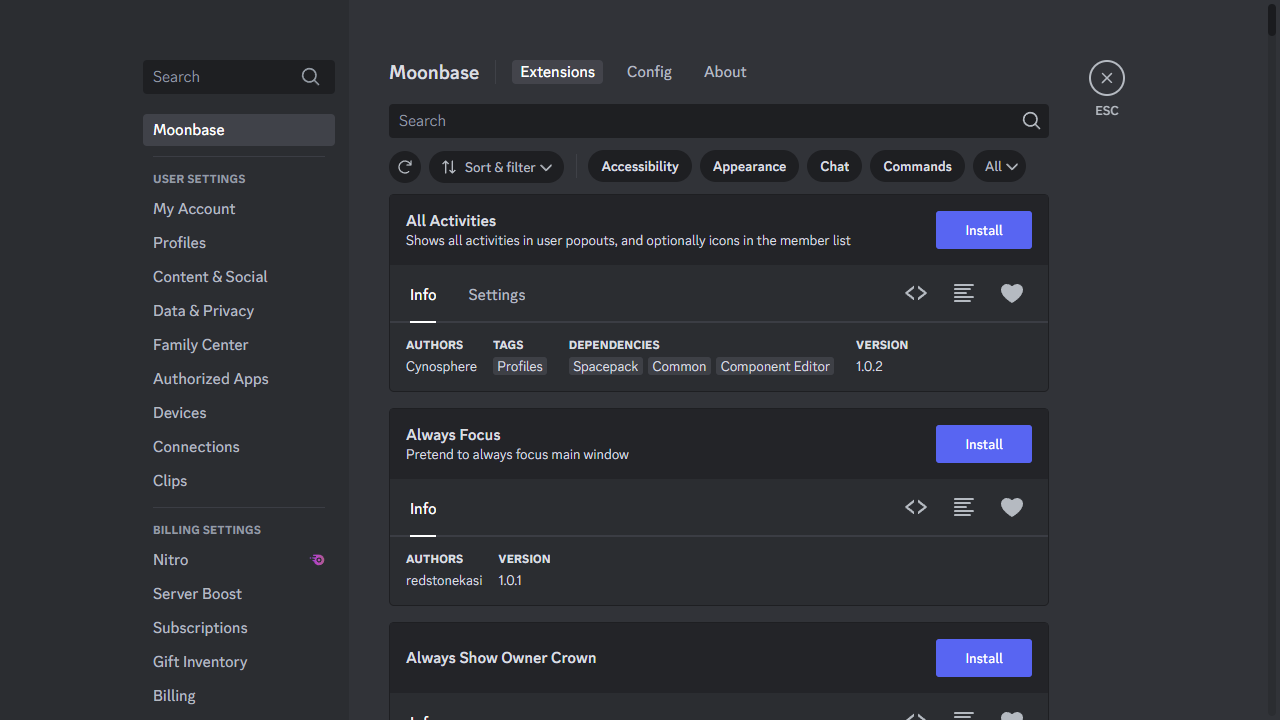Favorite the Always Focus extension
This screenshot has height=720, width=1280.
[x=1011, y=507]
